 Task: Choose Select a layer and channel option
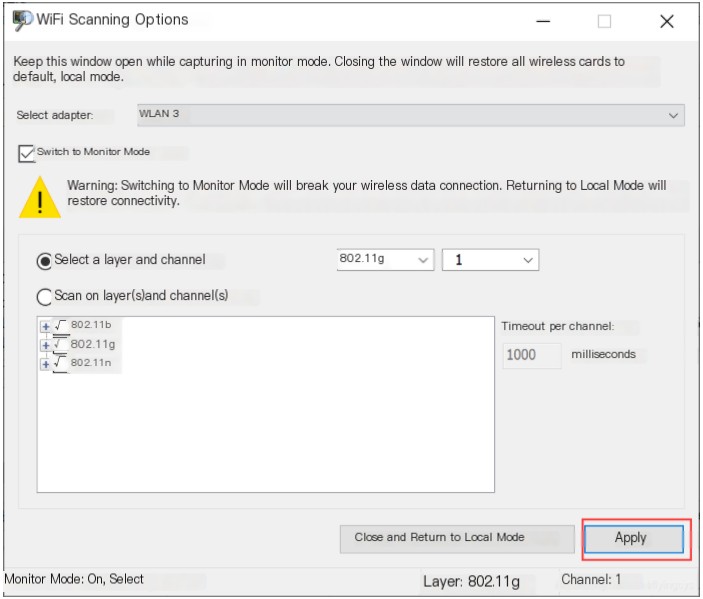point(44,261)
